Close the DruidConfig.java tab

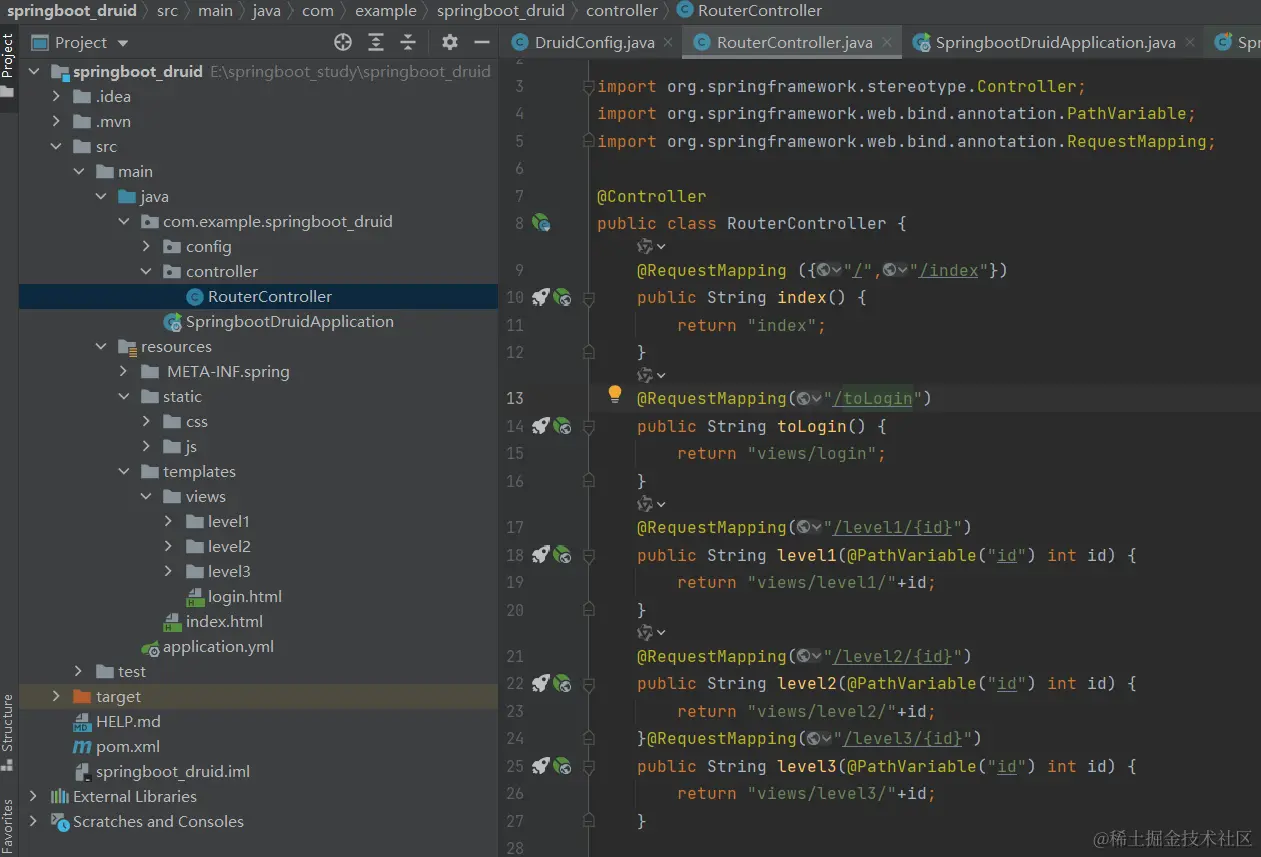(x=669, y=43)
